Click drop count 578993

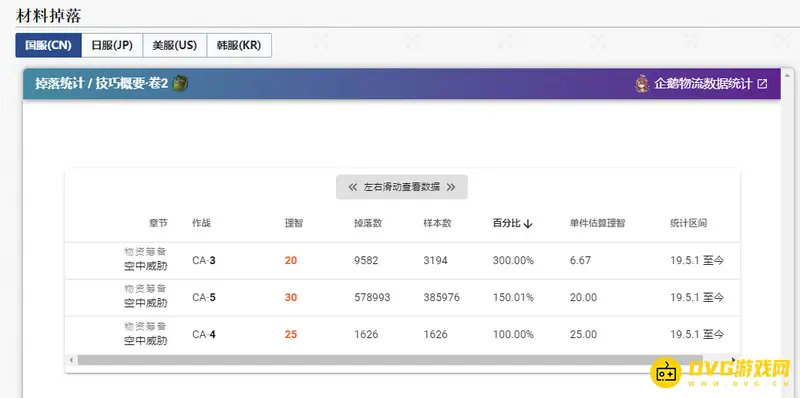point(372,297)
